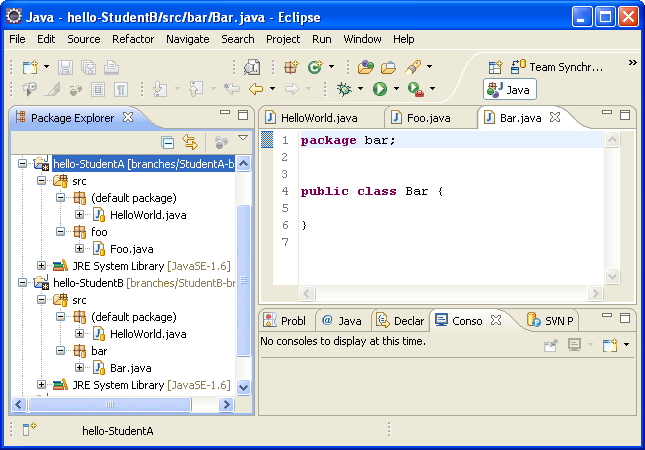Collapse the hello-StudentA project node

23,163
